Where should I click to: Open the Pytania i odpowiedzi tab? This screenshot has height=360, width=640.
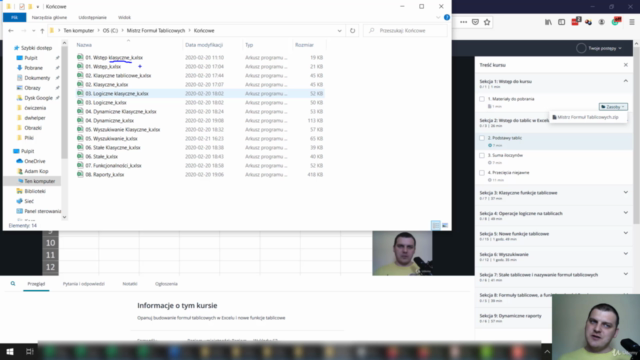pyautogui.click(x=84, y=284)
